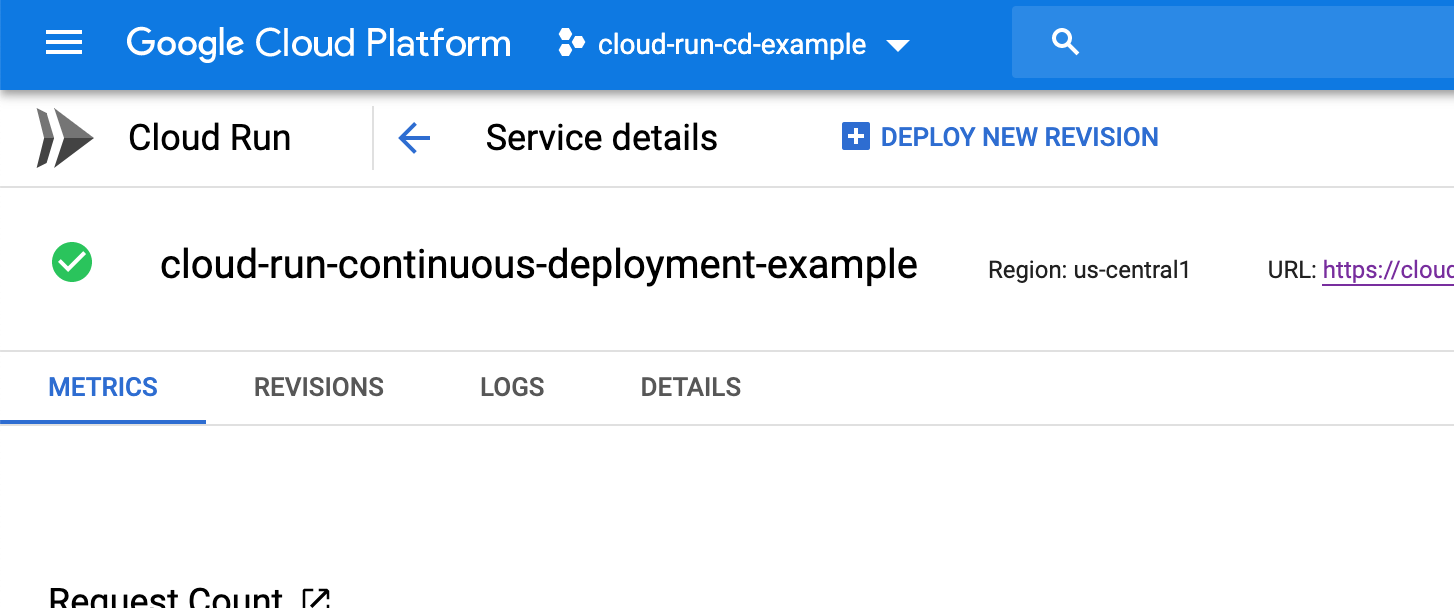Switch to the REVISIONS tab

click(x=319, y=387)
